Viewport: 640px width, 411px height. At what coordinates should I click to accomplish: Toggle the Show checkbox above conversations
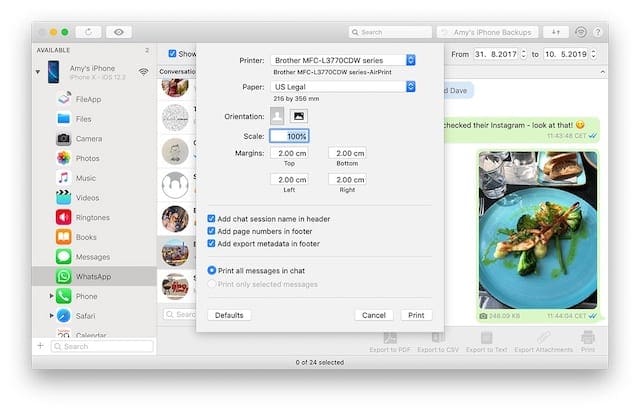(x=173, y=53)
